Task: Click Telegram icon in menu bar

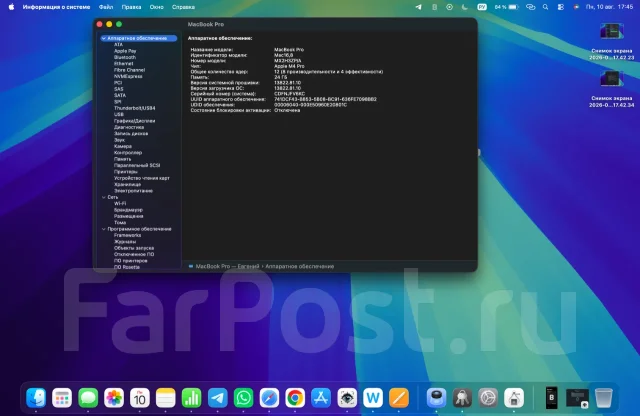Action: (418, 7)
